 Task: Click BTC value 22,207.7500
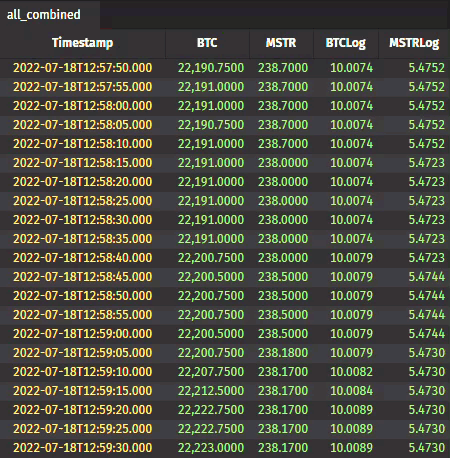point(211,372)
